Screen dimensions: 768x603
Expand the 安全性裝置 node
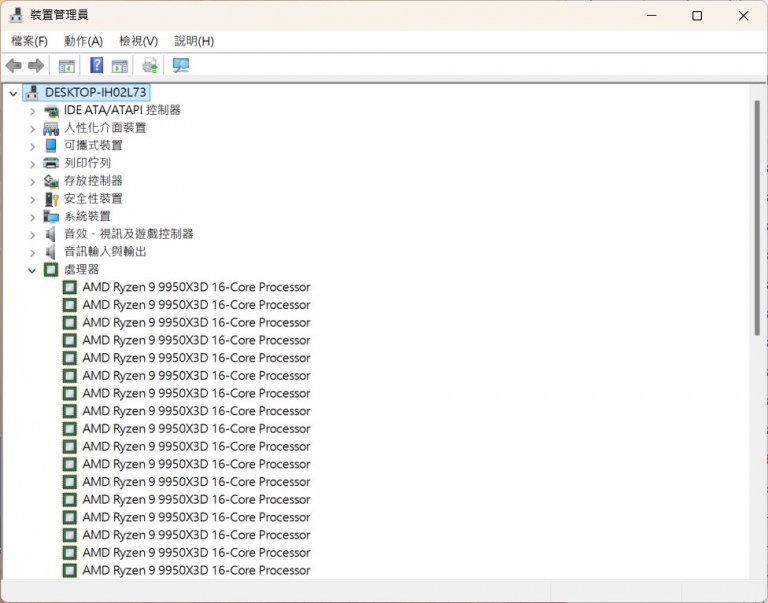(32, 199)
